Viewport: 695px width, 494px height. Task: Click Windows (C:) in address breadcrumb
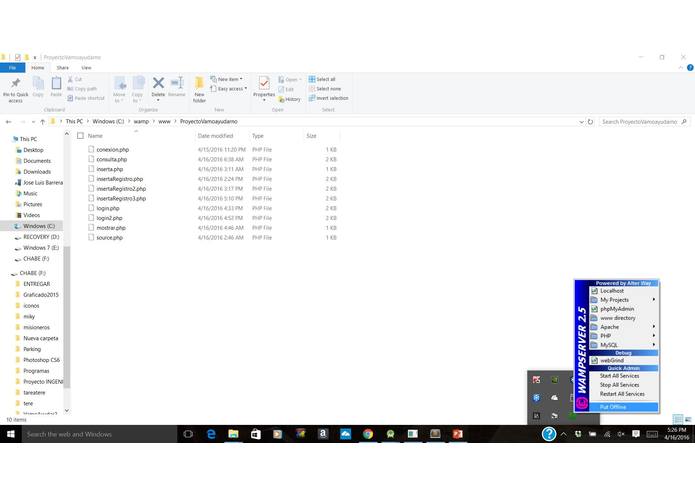point(108,121)
